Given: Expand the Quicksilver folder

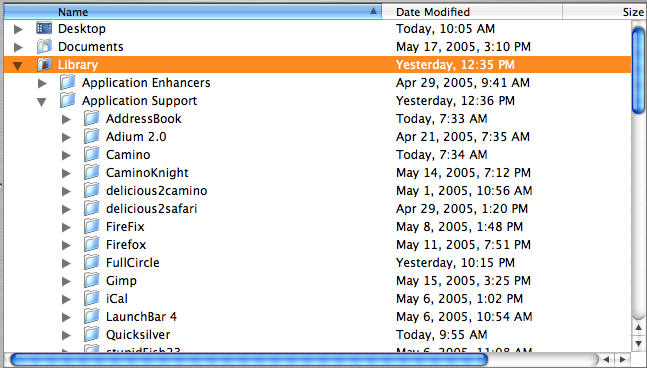Looking at the screenshot, I should (66, 335).
